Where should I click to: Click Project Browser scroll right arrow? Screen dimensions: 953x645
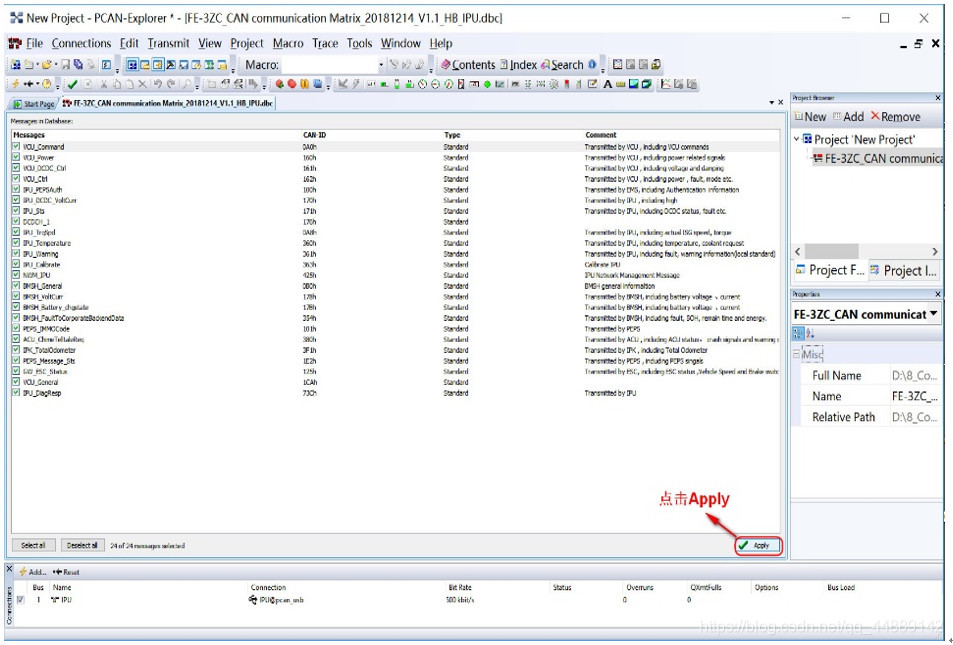(935, 251)
